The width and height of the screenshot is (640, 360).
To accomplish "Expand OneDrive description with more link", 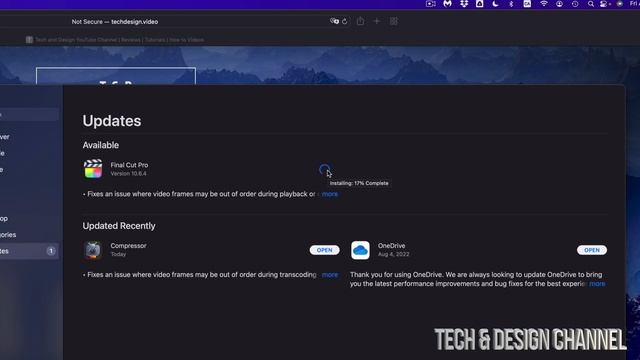I will point(597,284).
